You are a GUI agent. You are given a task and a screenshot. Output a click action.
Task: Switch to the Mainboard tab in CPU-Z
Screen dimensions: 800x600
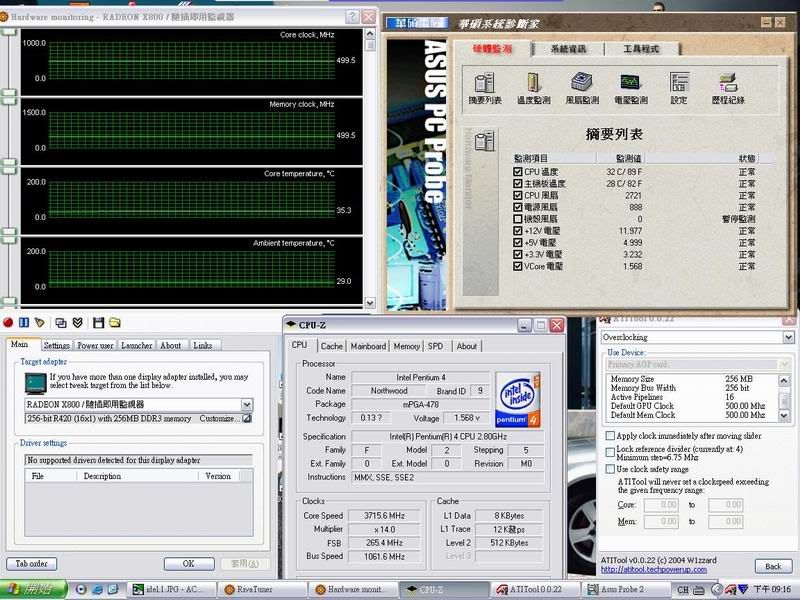(368, 346)
